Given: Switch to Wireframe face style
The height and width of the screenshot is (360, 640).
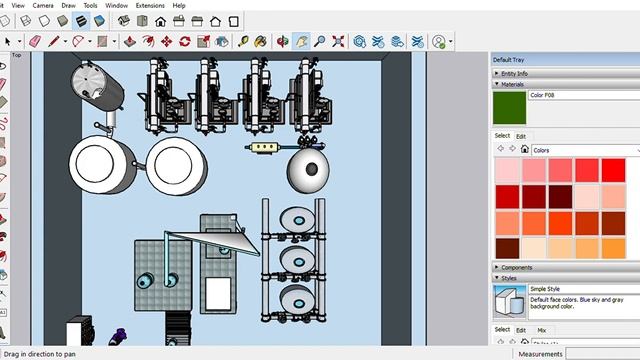Looking at the screenshot, I should click(x=25, y=21).
